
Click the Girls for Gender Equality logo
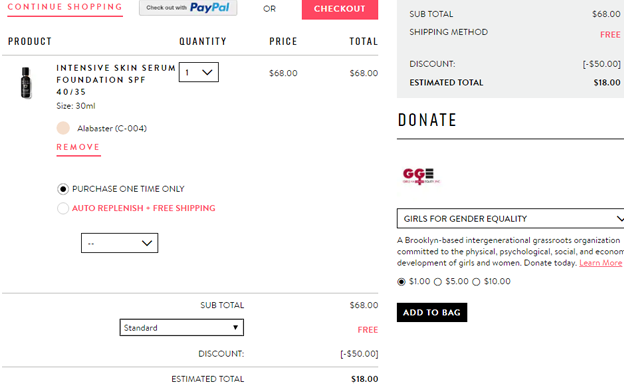421,176
